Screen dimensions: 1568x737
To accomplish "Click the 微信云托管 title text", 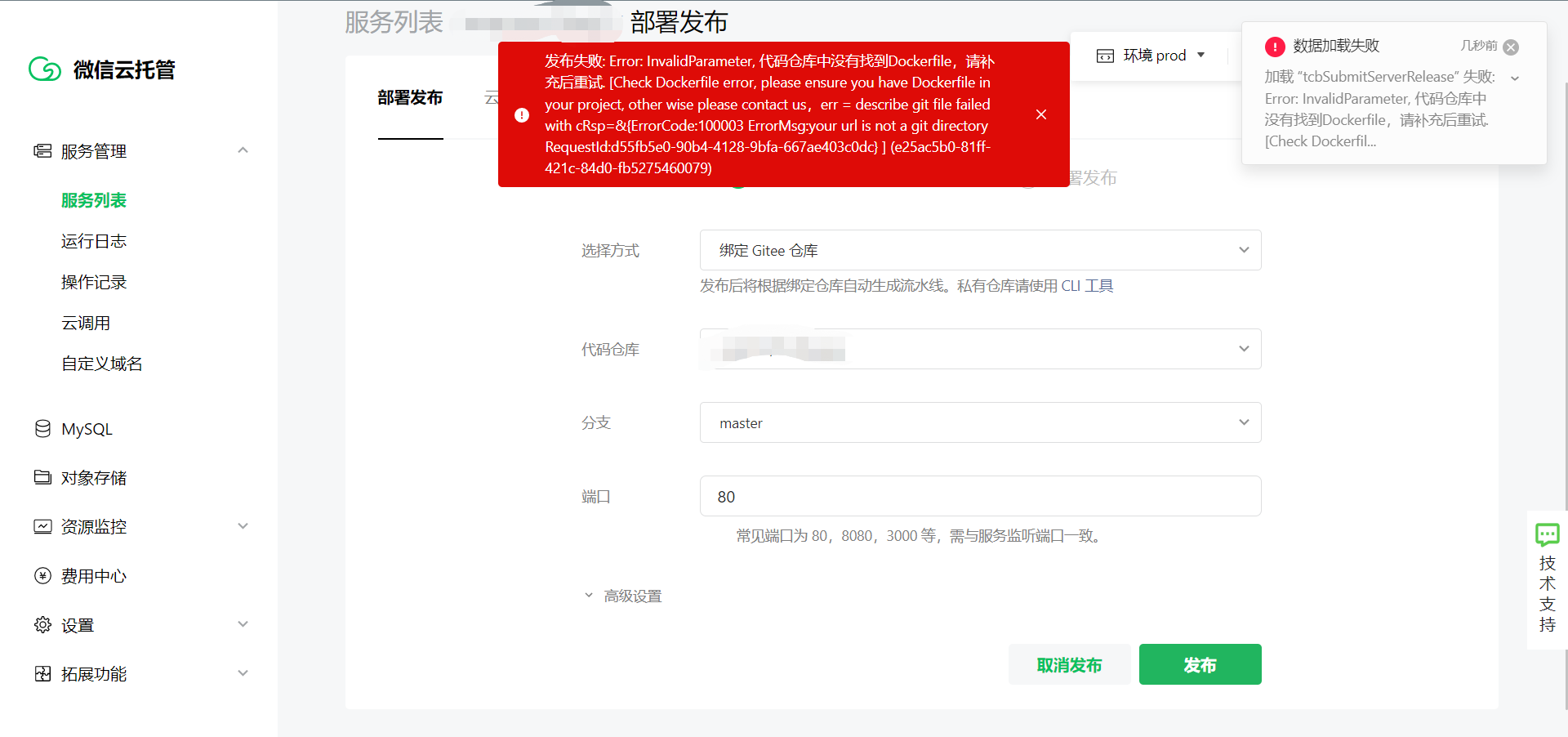I will point(124,70).
